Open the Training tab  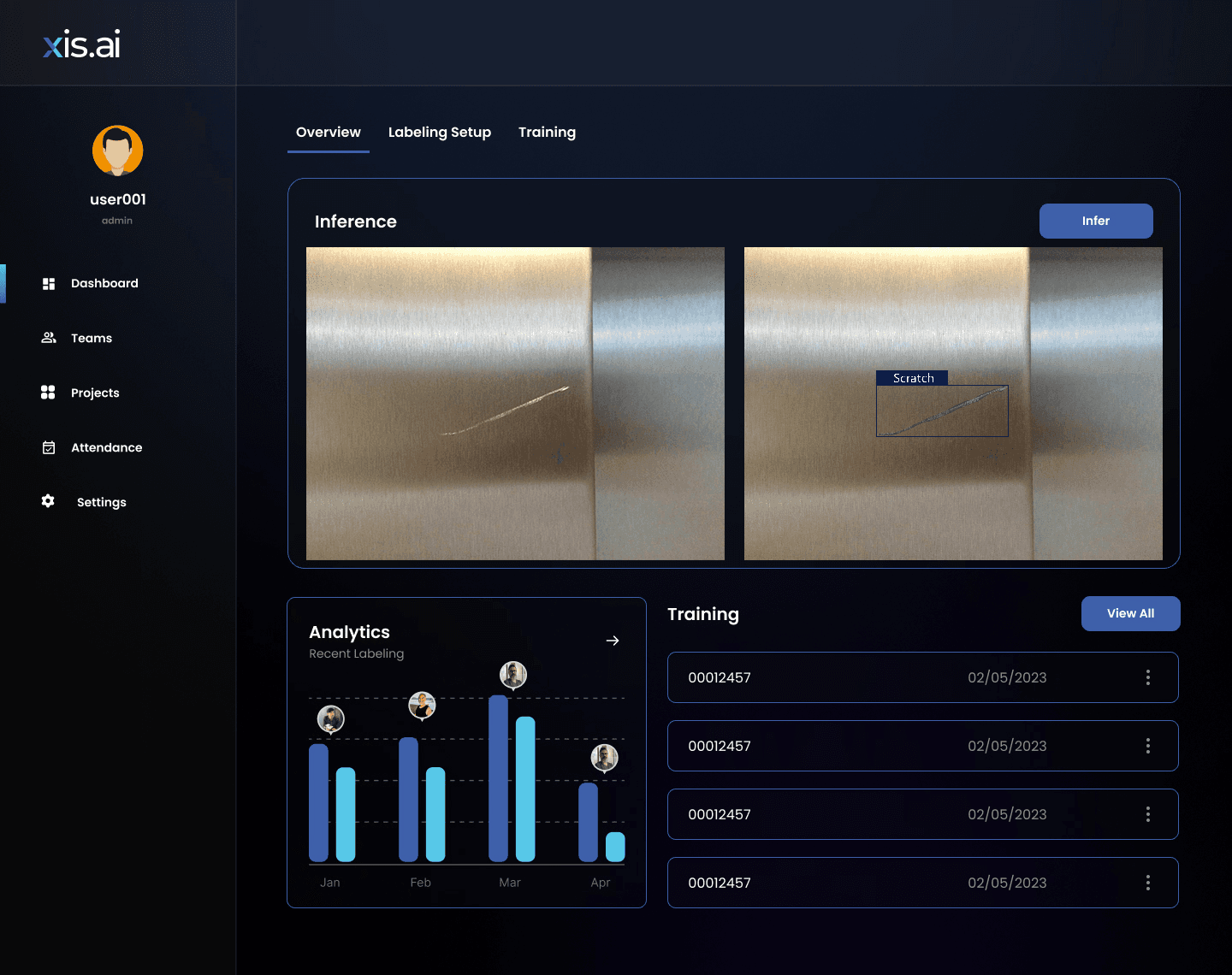(547, 132)
